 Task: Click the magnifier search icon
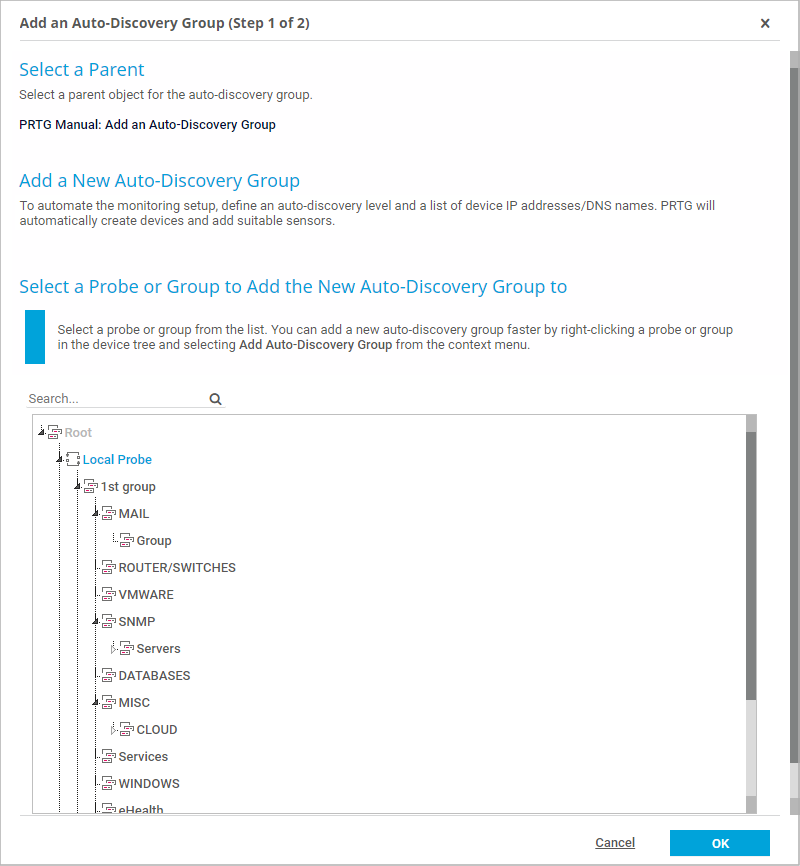tap(215, 399)
